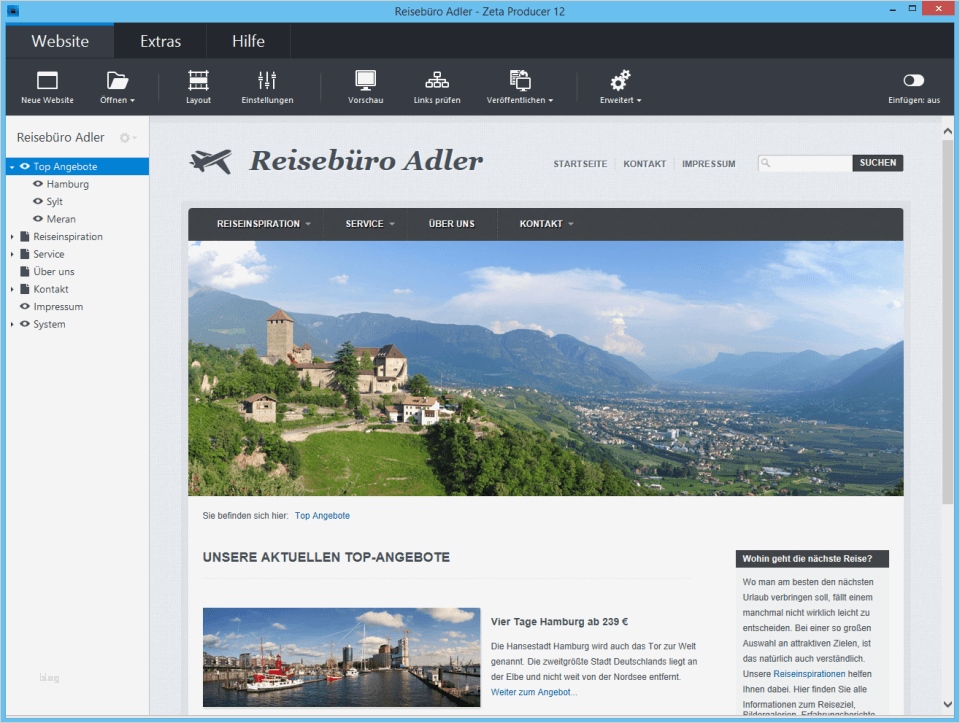Click the SUCHEN button

click(x=877, y=163)
